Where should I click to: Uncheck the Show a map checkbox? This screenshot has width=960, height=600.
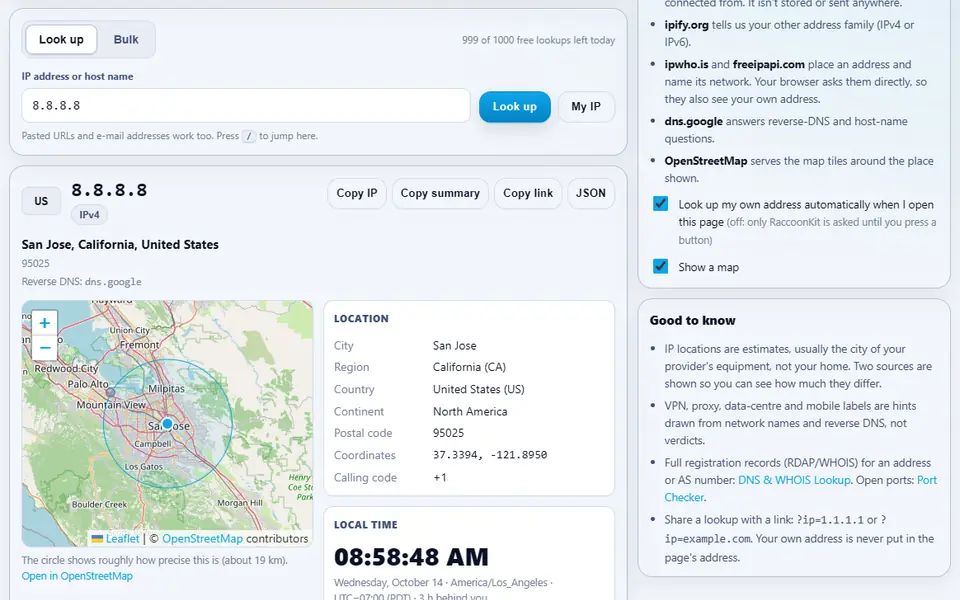(661, 266)
